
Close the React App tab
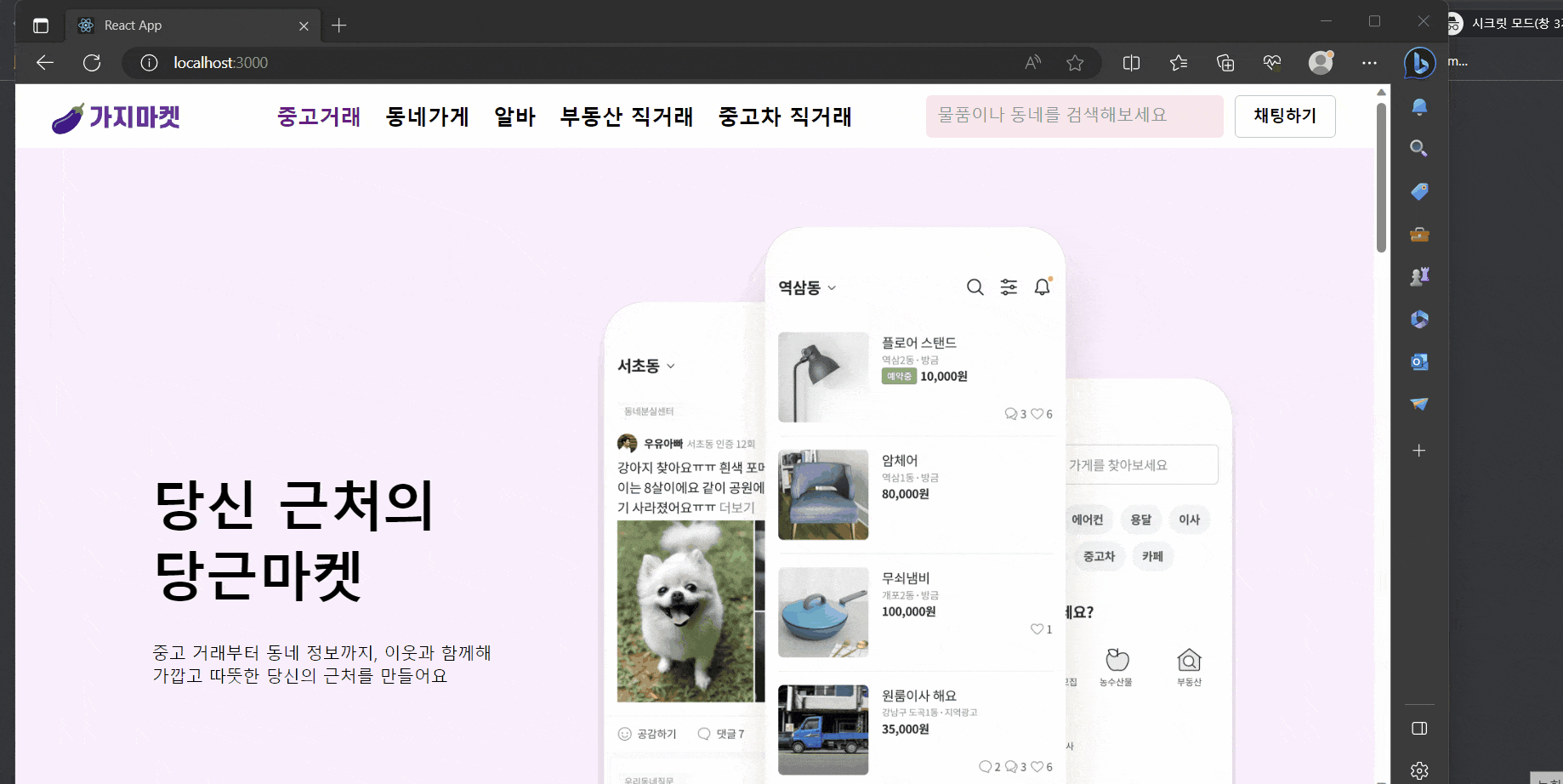(x=304, y=26)
